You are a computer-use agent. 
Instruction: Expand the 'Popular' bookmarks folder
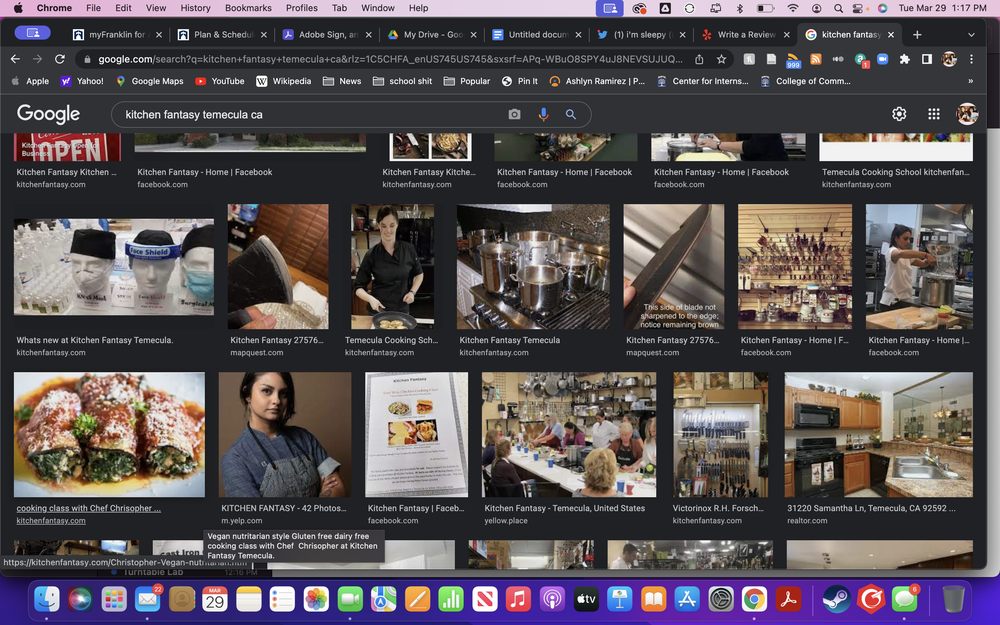(467, 81)
